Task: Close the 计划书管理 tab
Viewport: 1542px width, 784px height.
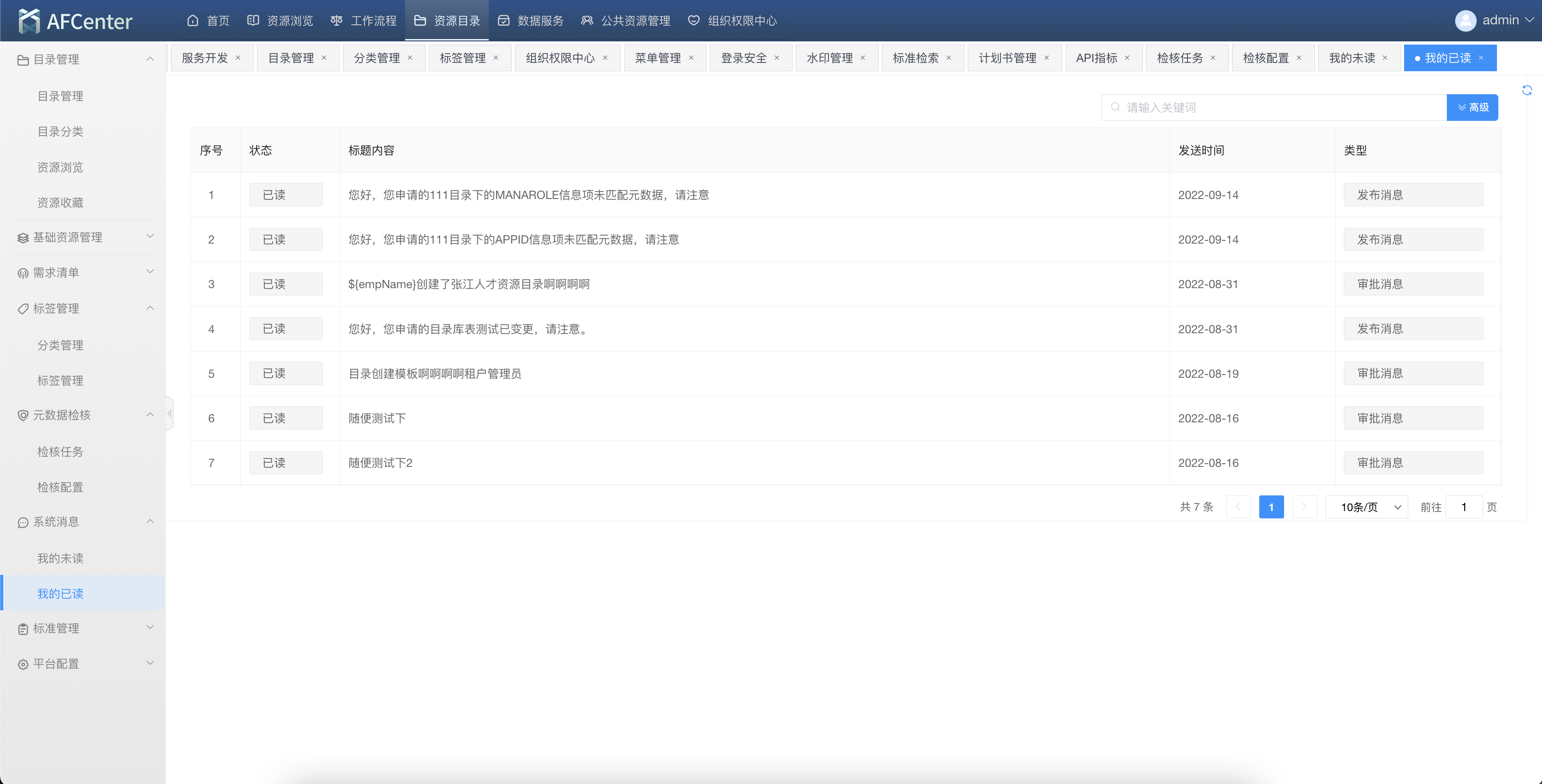Action: point(1047,58)
